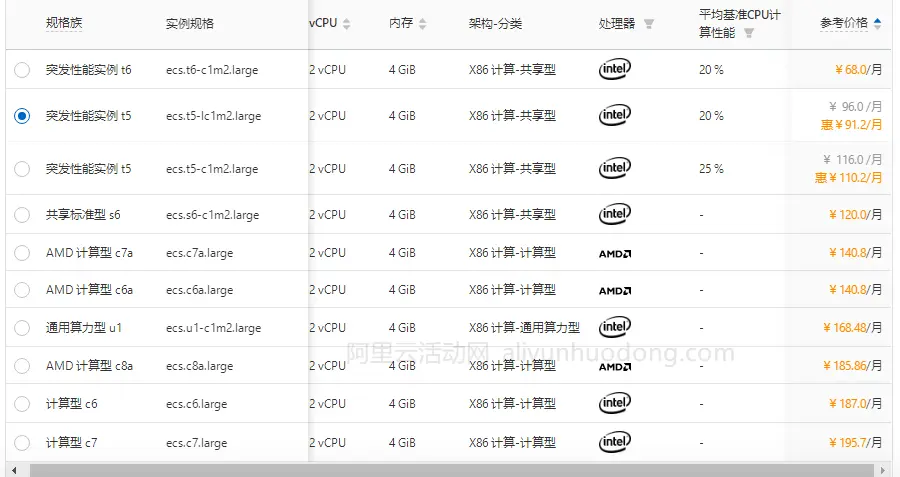
Task: Open the 处理器 filter funnel
Action: [649, 24]
